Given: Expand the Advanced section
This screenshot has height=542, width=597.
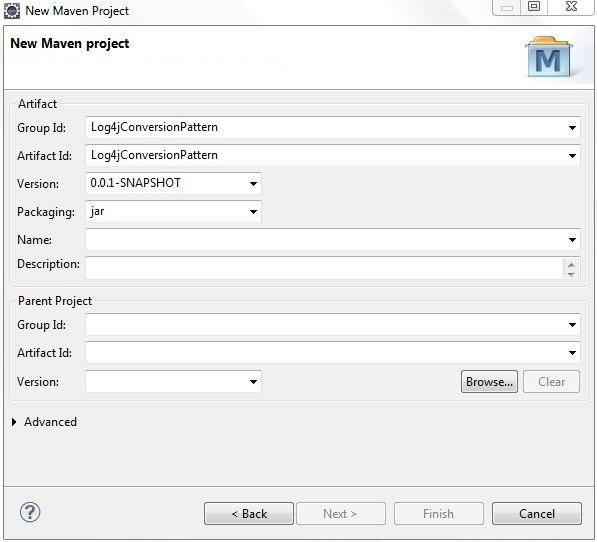Looking at the screenshot, I should [14, 422].
